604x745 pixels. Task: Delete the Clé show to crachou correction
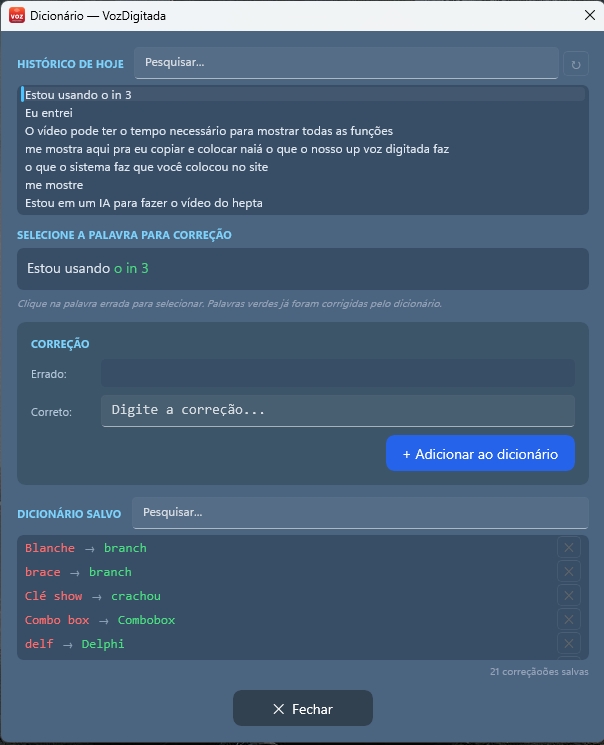click(x=569, y=596)
